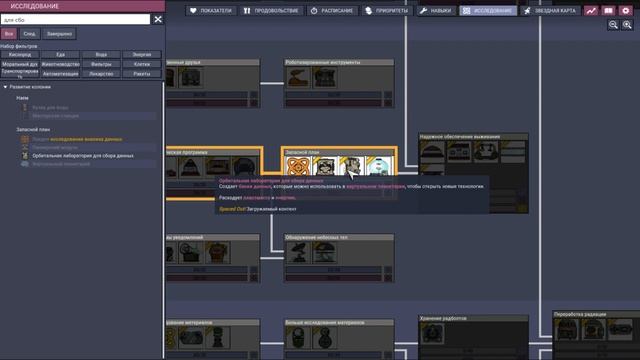Click the search input containing 'для сбо'

[x=76, y=19]
